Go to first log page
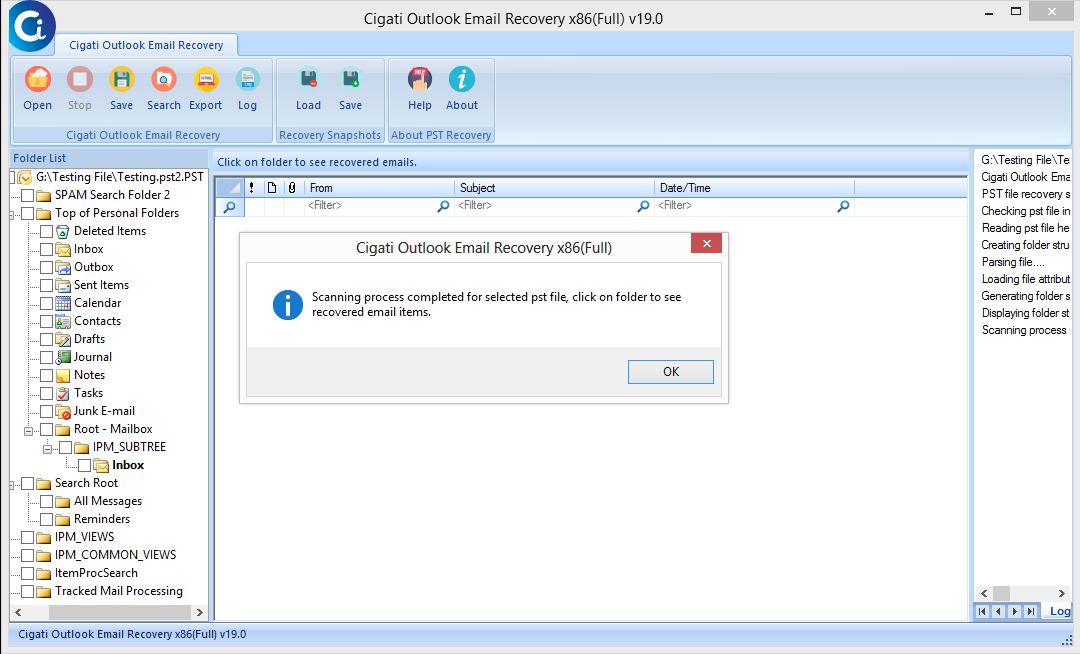 pos(983,611)
